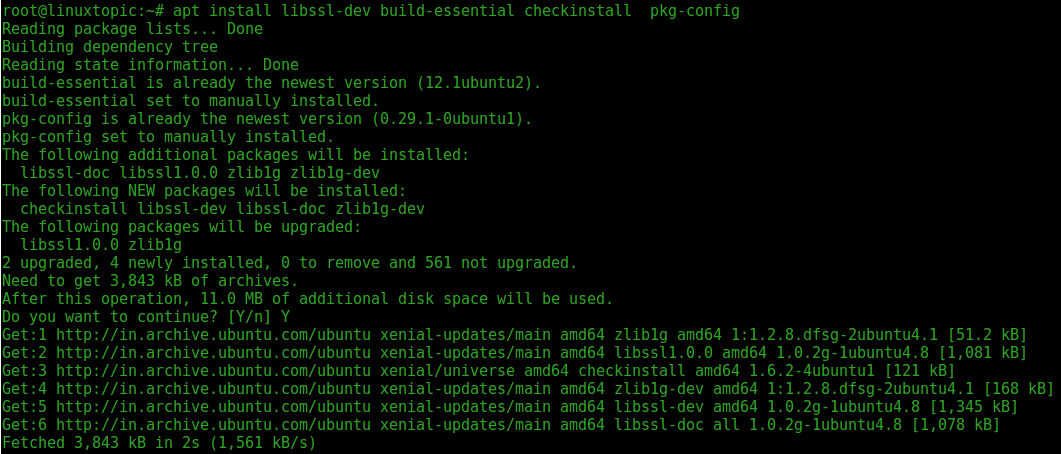
Task: Click the root@linuxtopic prompt text
Action: tap(83, 12)
